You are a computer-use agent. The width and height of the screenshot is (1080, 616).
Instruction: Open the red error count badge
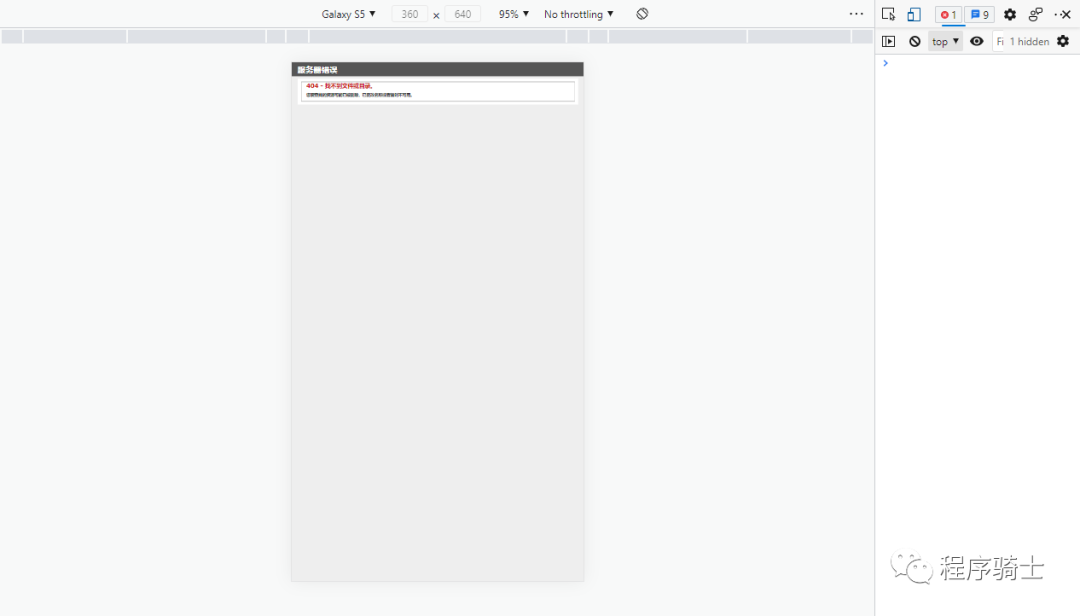(948, 15)
